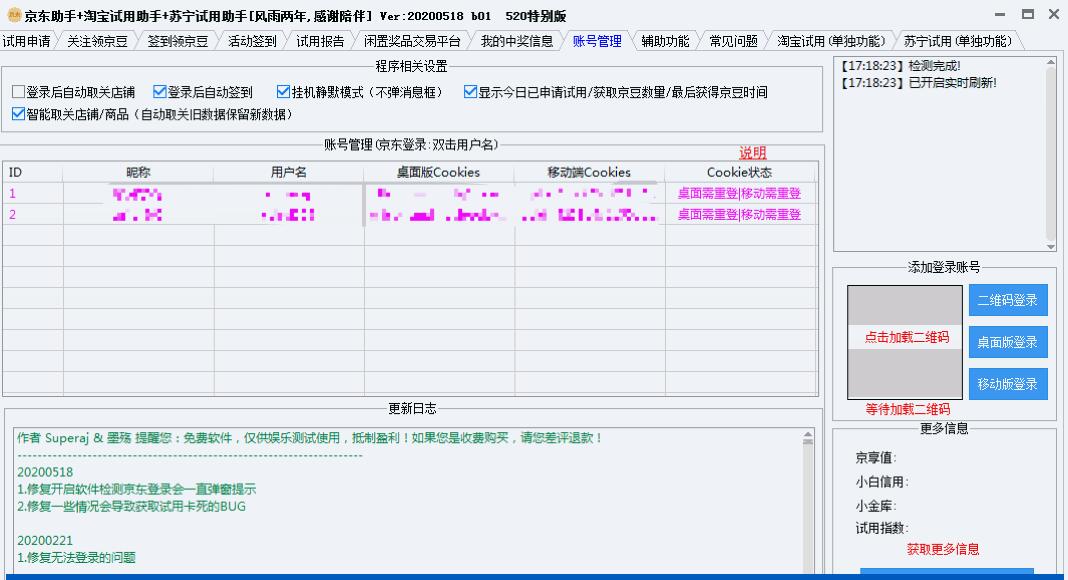The width and height of the screenshot is (1068, 580).
Task: Select the 试用报告 tab
Action: click(x=320, y=42)
